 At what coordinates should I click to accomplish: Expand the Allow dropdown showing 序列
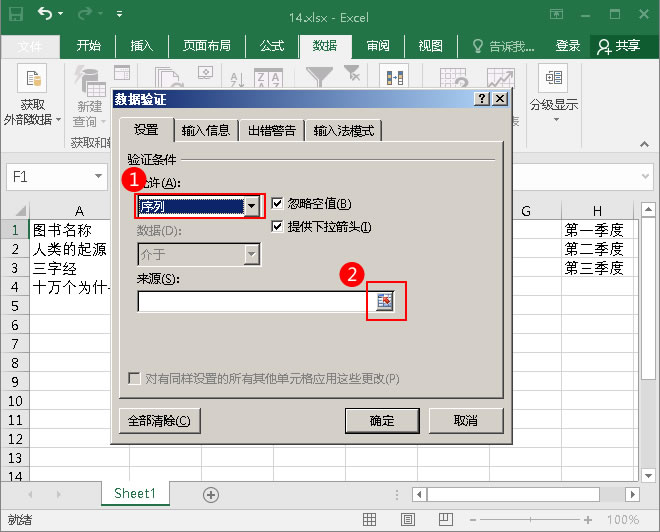coord(251,206)
